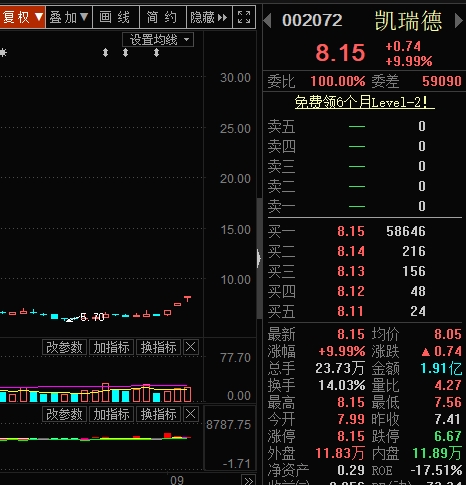Click the 净资产 value 0.29
The width and height of the screenshot is (466, 485).
click(x=351, y=470)
